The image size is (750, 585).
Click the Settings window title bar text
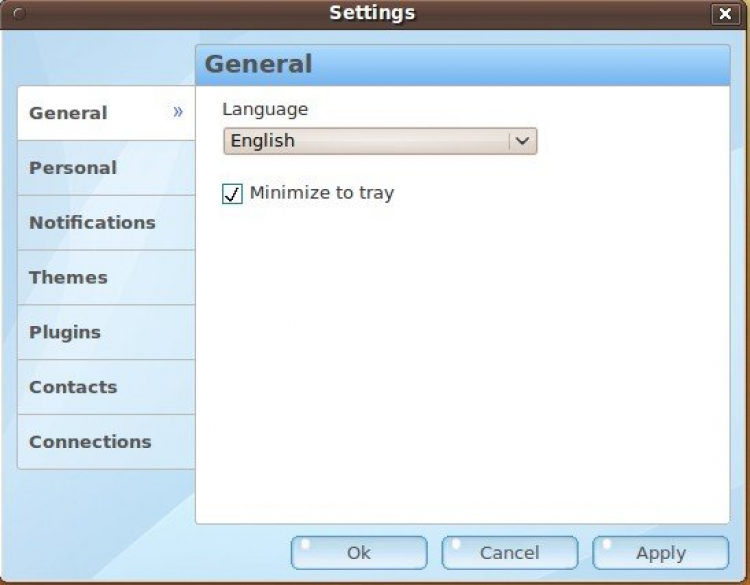[372, 13]
